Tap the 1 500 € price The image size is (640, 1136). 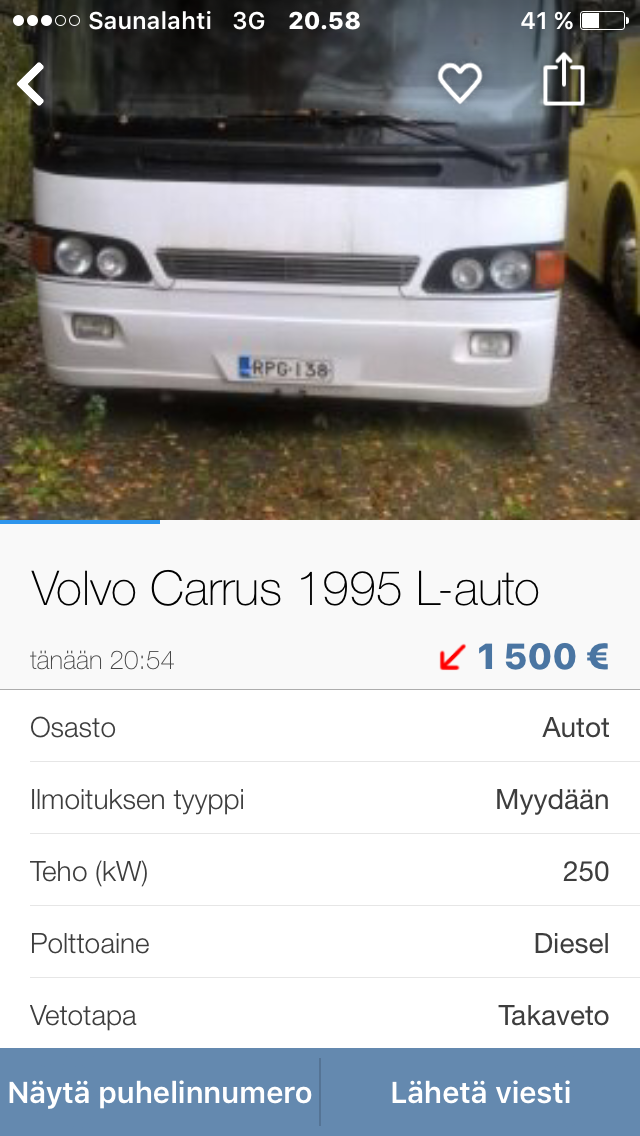(x=542, y=657)
